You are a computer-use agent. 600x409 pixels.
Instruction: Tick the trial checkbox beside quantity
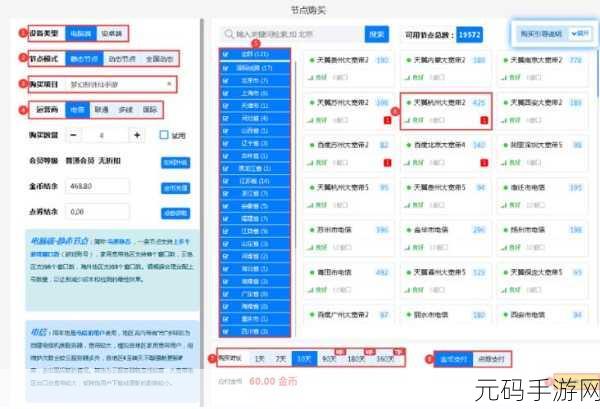coord(164,135)
